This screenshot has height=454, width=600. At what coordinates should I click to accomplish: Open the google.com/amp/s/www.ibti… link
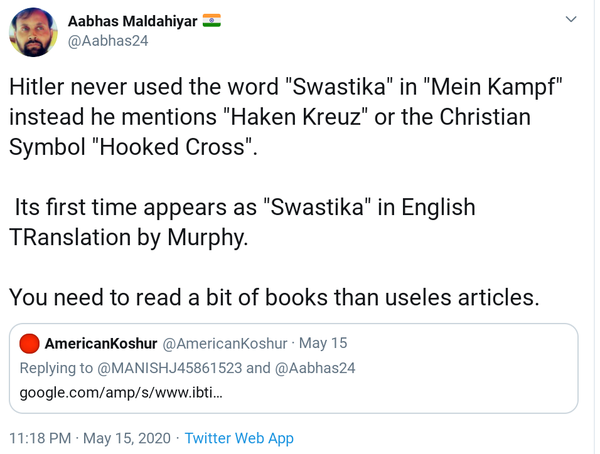[x=121, y=391]
